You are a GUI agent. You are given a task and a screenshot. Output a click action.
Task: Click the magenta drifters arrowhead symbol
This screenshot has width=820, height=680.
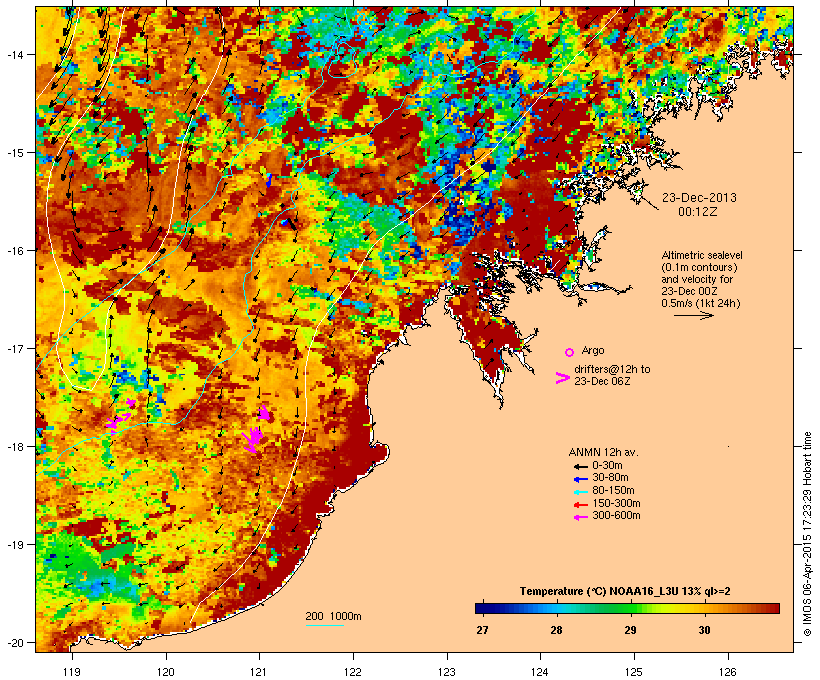pyautogui.click(x=563, y=378)
